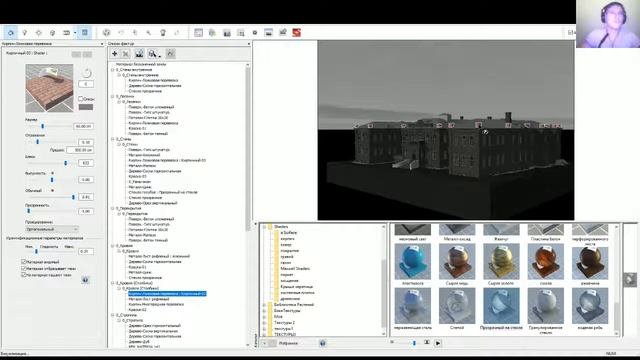This screenshot has height=360, width=640.
Task: Select the 'Крыша черепица' library folder
Action: pyautogui.click(x=296, y=287)
